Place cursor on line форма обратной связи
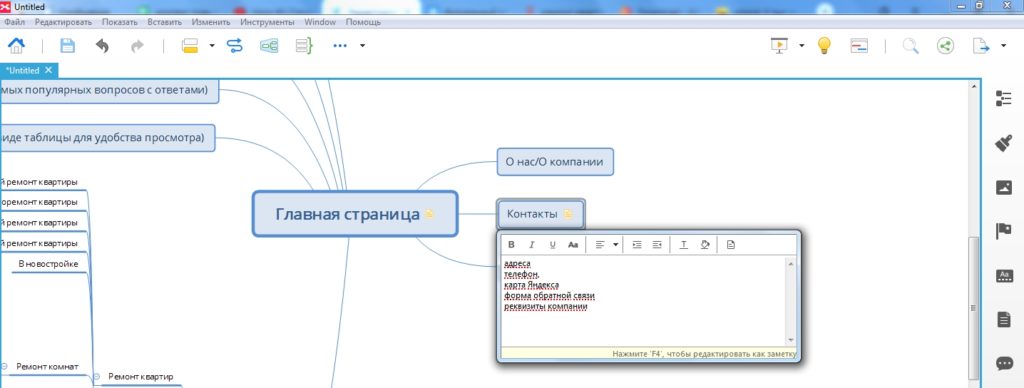1024x388 pixels. (549, 296)
